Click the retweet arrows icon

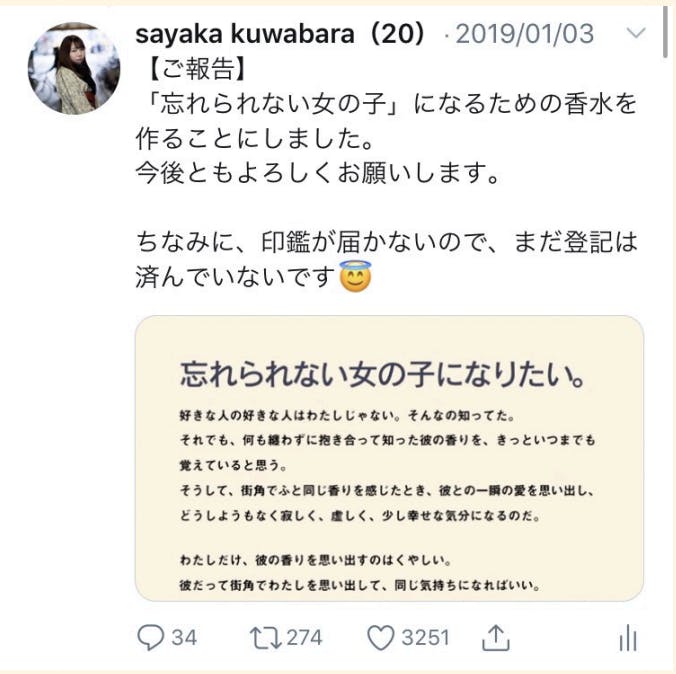click(x=266, y=638)
